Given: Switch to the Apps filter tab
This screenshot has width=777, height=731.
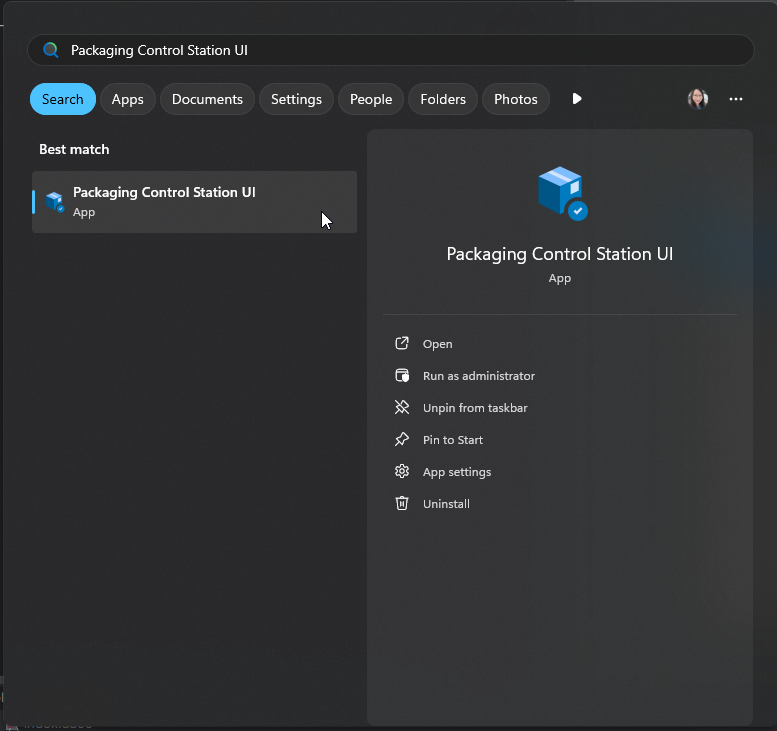Looking at the screenshot, I should [x=128, y=99].
